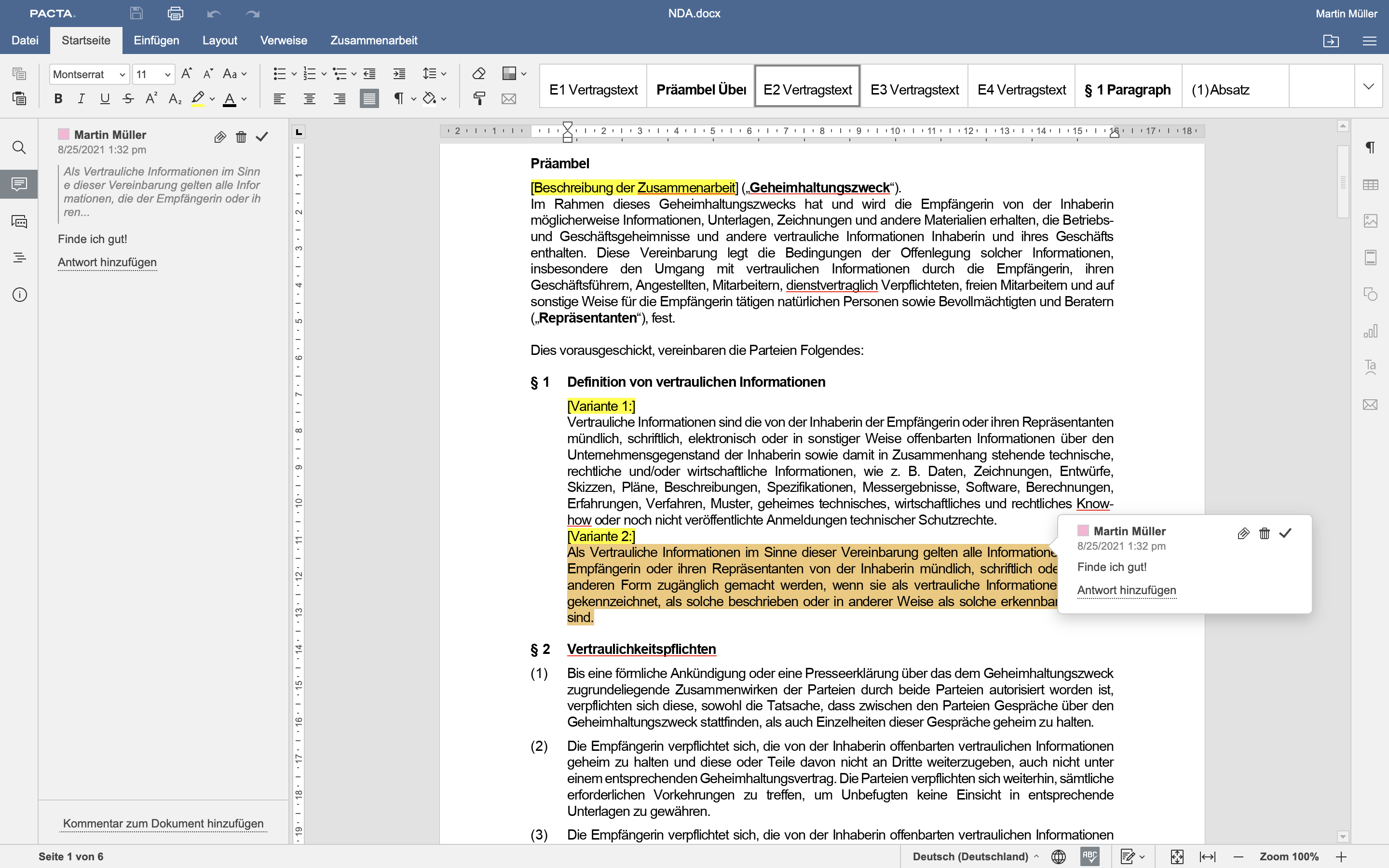Image resolution: width=1389 pixels, height=868 pixels.
Task: Copy formatting with the paint roller icon
Action: click(x=479, y=98)
